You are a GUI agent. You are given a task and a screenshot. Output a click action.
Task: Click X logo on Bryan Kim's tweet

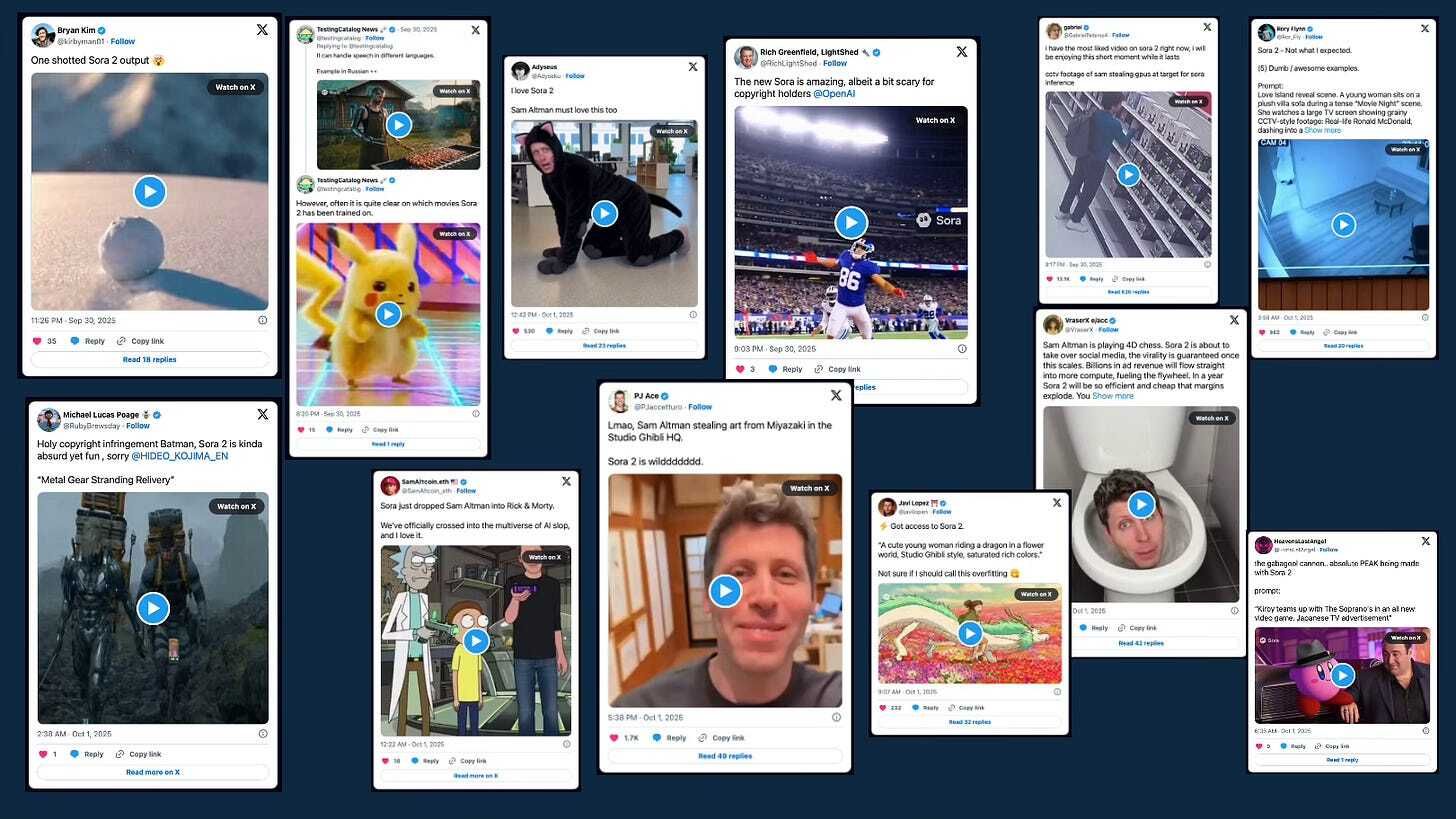point(262,30)
